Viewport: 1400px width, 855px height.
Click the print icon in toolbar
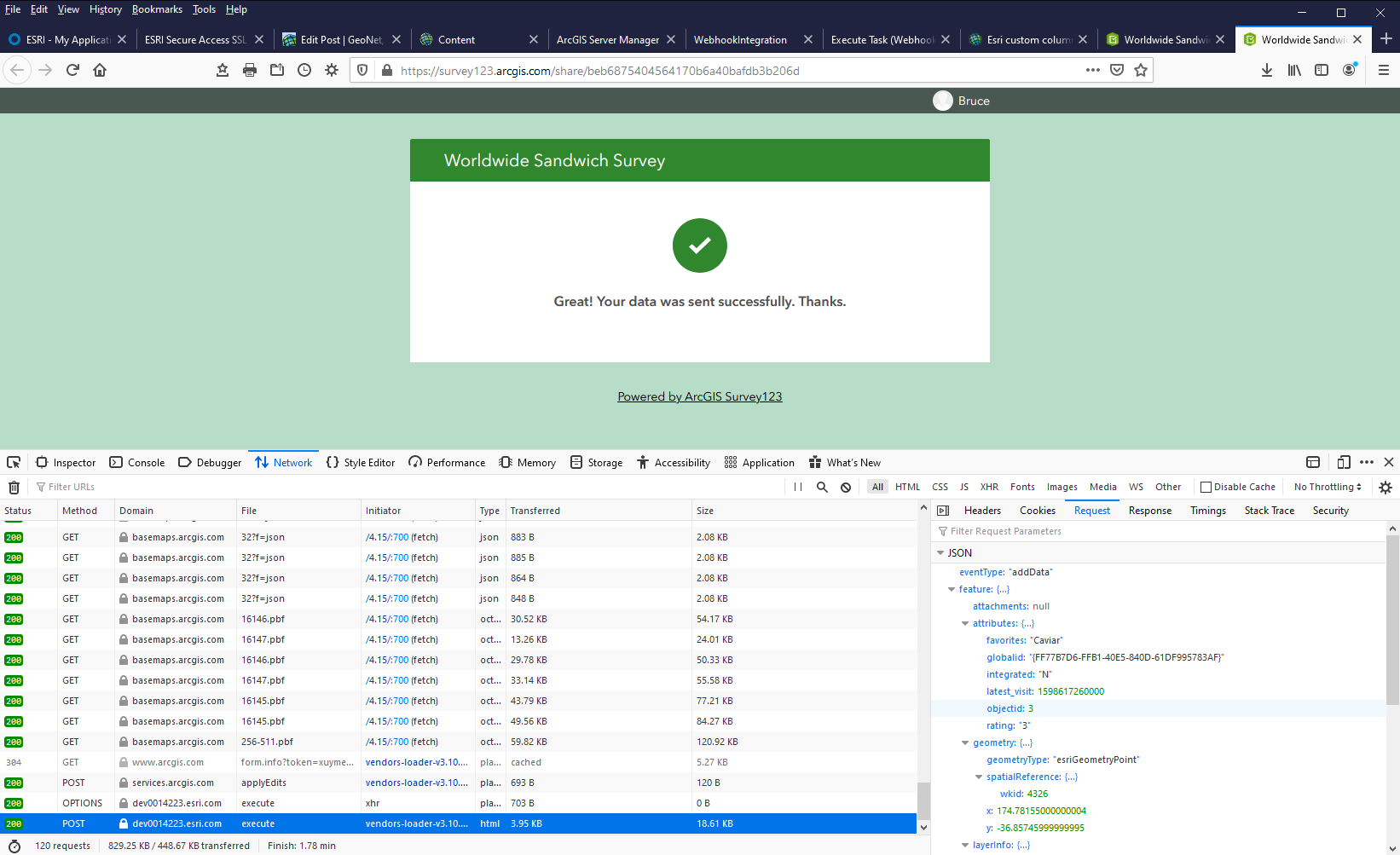pos(250,70)
